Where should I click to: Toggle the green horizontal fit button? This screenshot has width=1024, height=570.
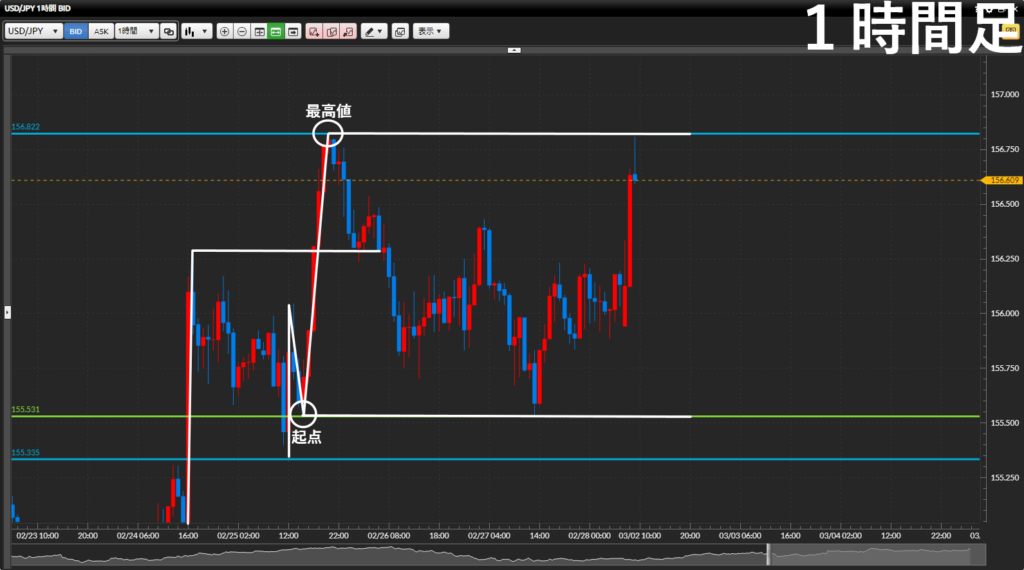275,31
